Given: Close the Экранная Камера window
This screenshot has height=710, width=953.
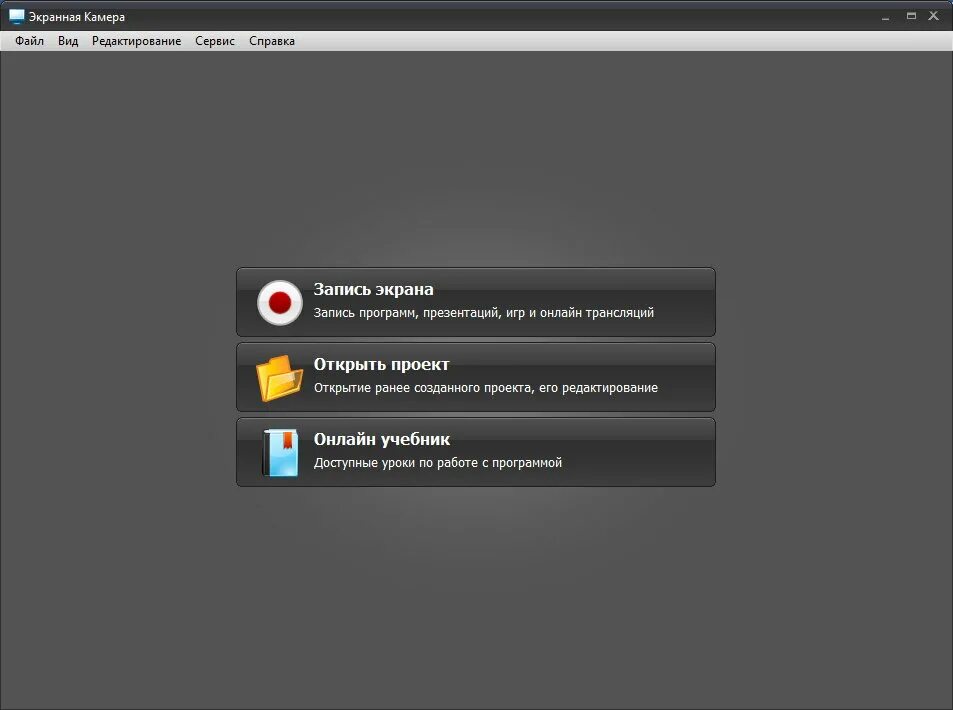Looking at the screenshot, I should (934, 16).
